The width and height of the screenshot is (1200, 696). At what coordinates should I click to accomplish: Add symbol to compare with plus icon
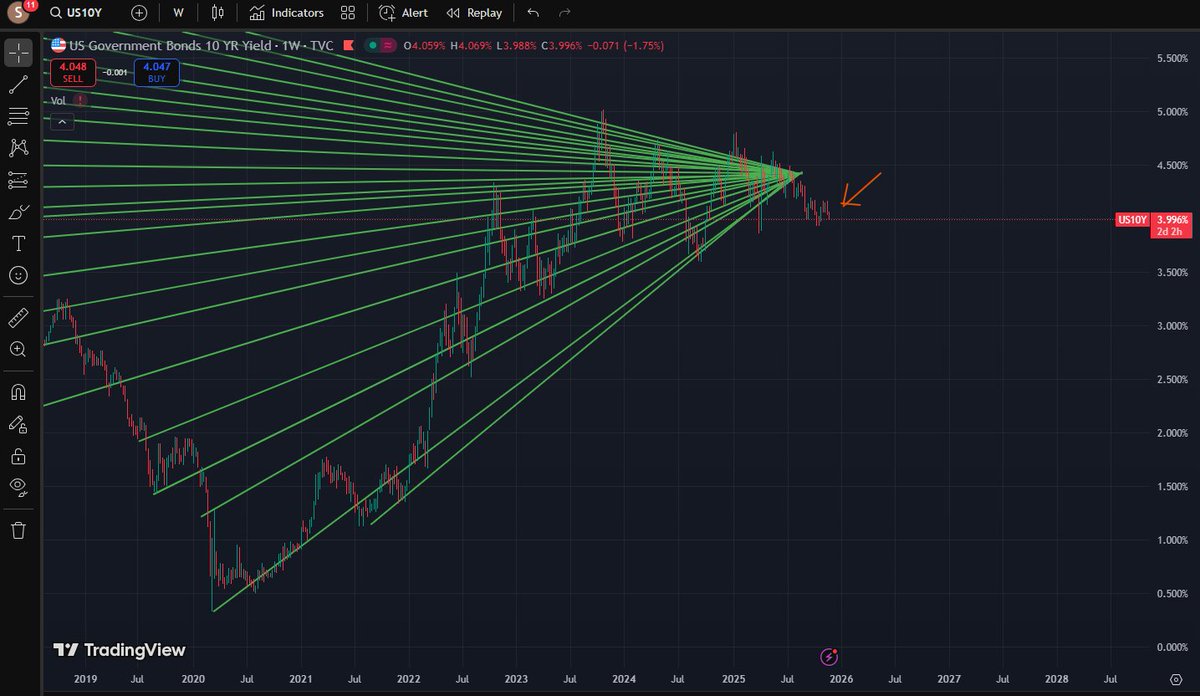pos(138,13)
